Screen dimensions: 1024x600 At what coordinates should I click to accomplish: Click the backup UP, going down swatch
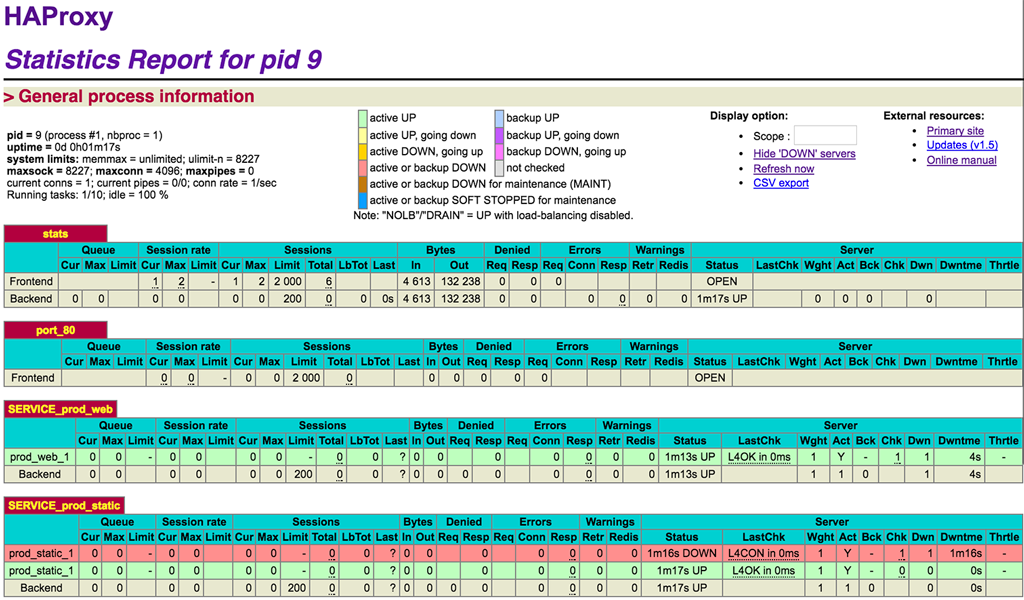(x=500, y=135)
